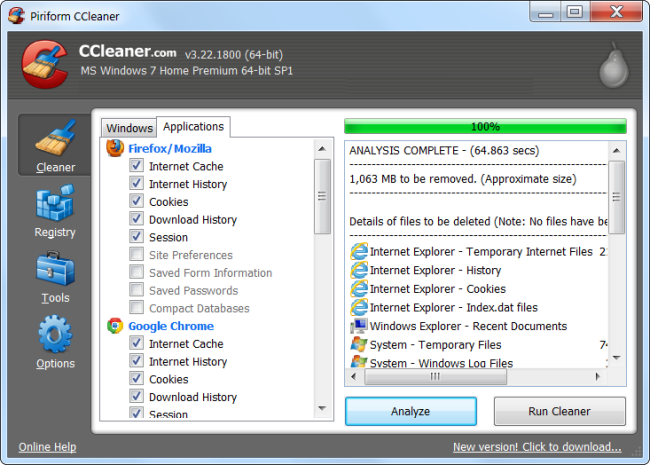
Task: Click the 1,063 MB to be removed line
Action: tap(463, 179)
